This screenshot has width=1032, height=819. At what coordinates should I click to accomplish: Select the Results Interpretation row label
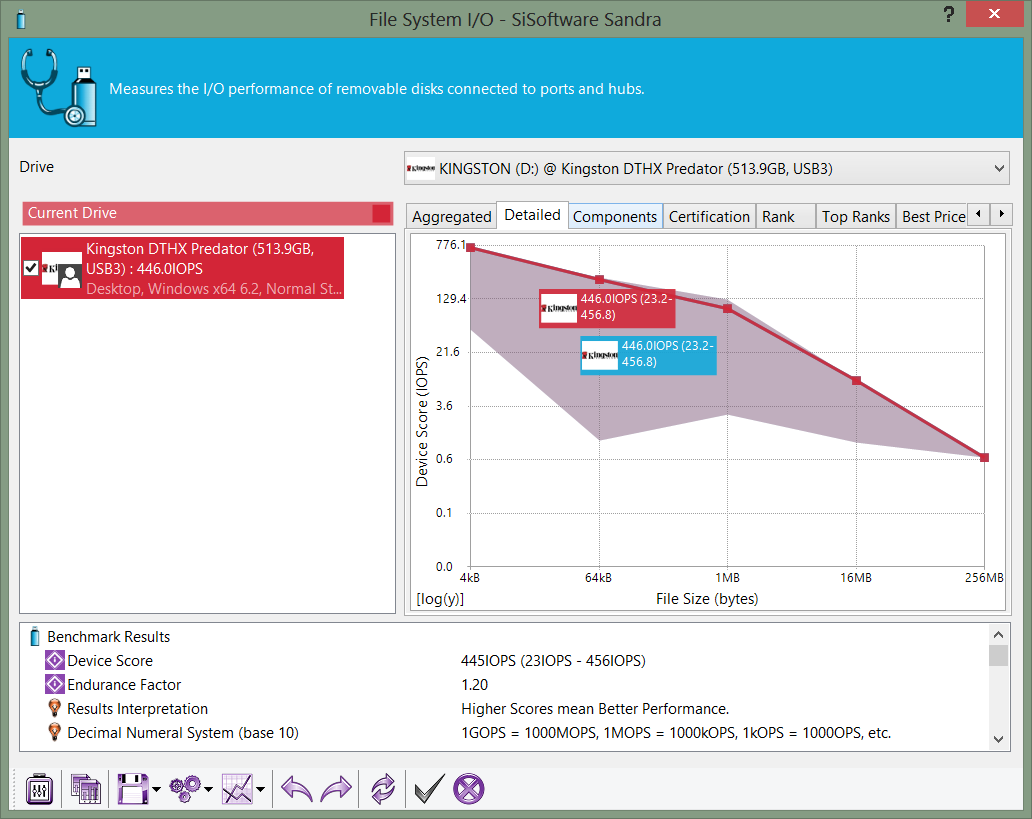(x=138, y=708)
